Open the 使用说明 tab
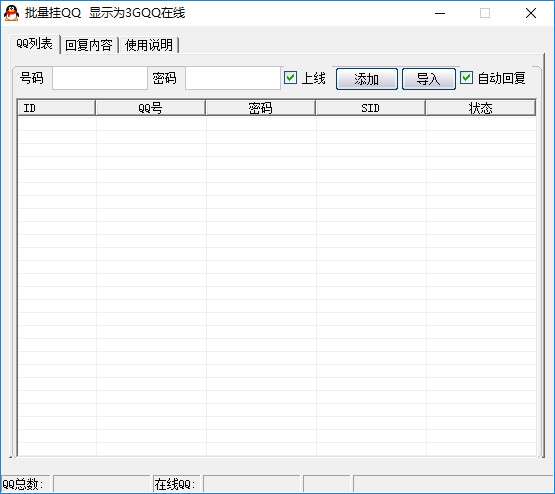Viewport: 555px width, 494px height. point(149,45)
